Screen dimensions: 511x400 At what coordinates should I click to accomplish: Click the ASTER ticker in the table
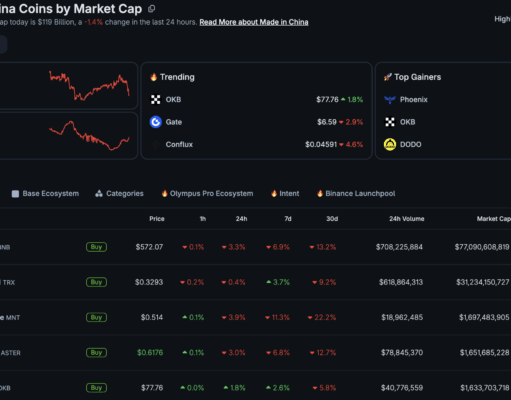pos(11,353)
